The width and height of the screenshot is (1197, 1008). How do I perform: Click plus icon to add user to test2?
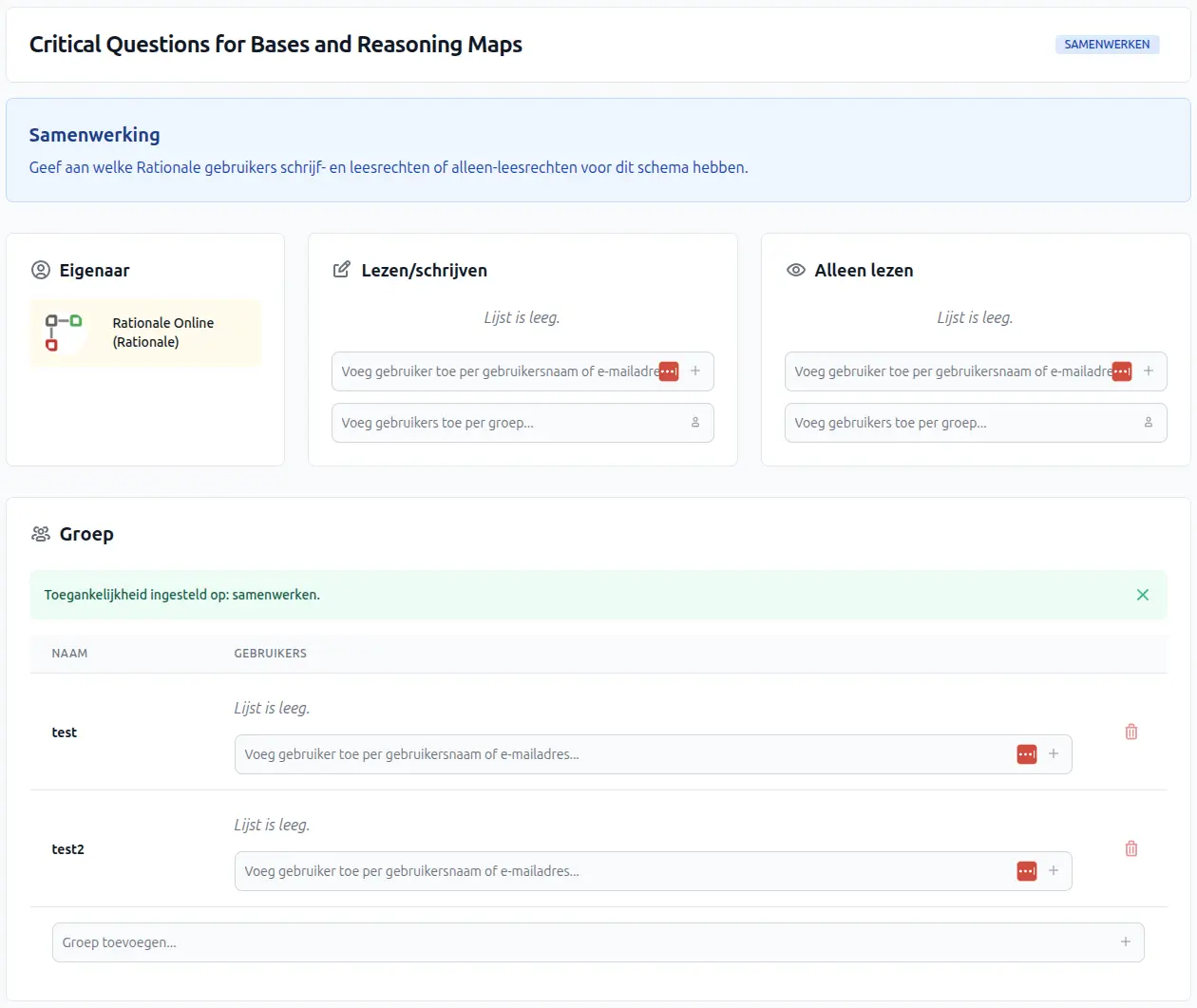pyautogui.click(x=1054, y=871)
